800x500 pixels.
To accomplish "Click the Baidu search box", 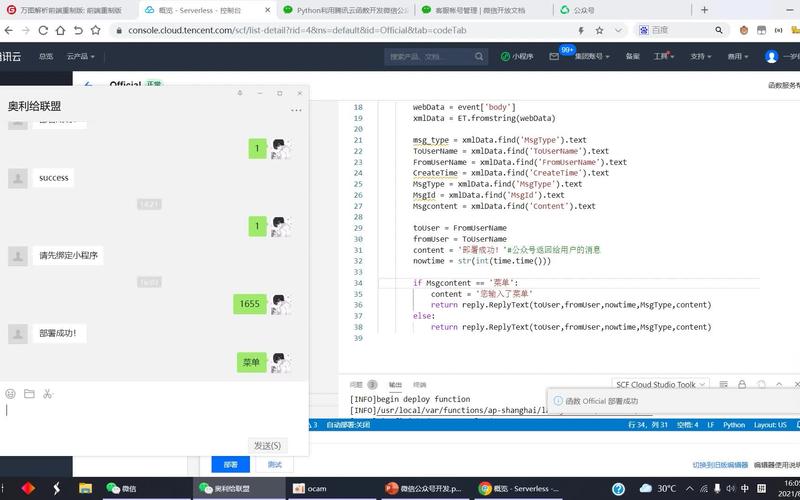I will [x=680, y=31].
